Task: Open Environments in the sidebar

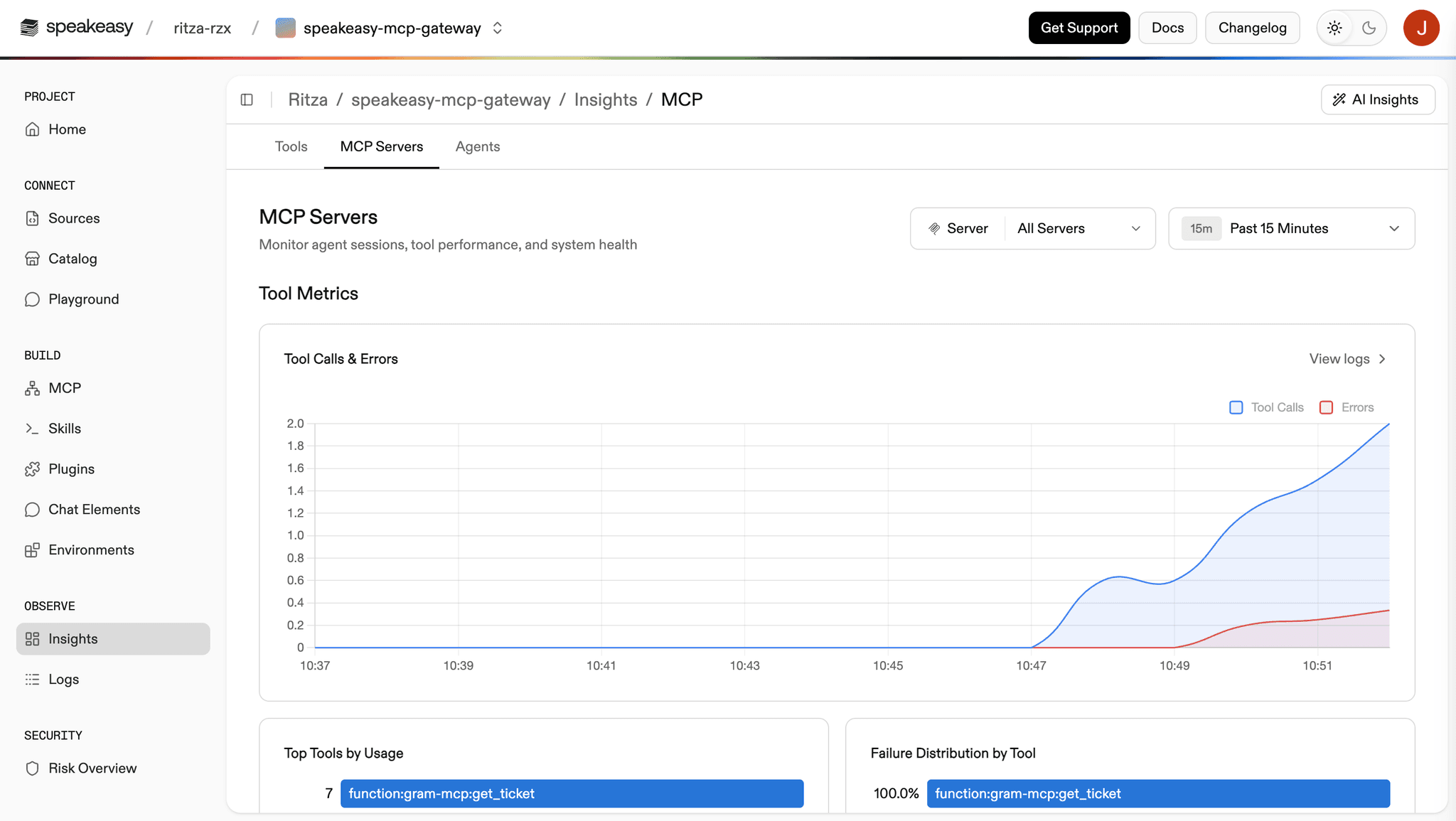Action: pyautogui.click(x=113, y=550)
